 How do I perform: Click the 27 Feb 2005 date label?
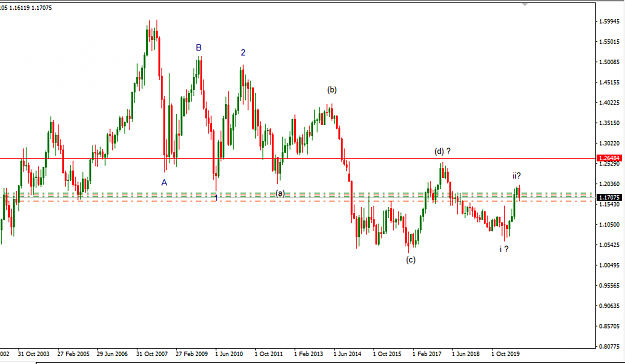pos(73,354)
